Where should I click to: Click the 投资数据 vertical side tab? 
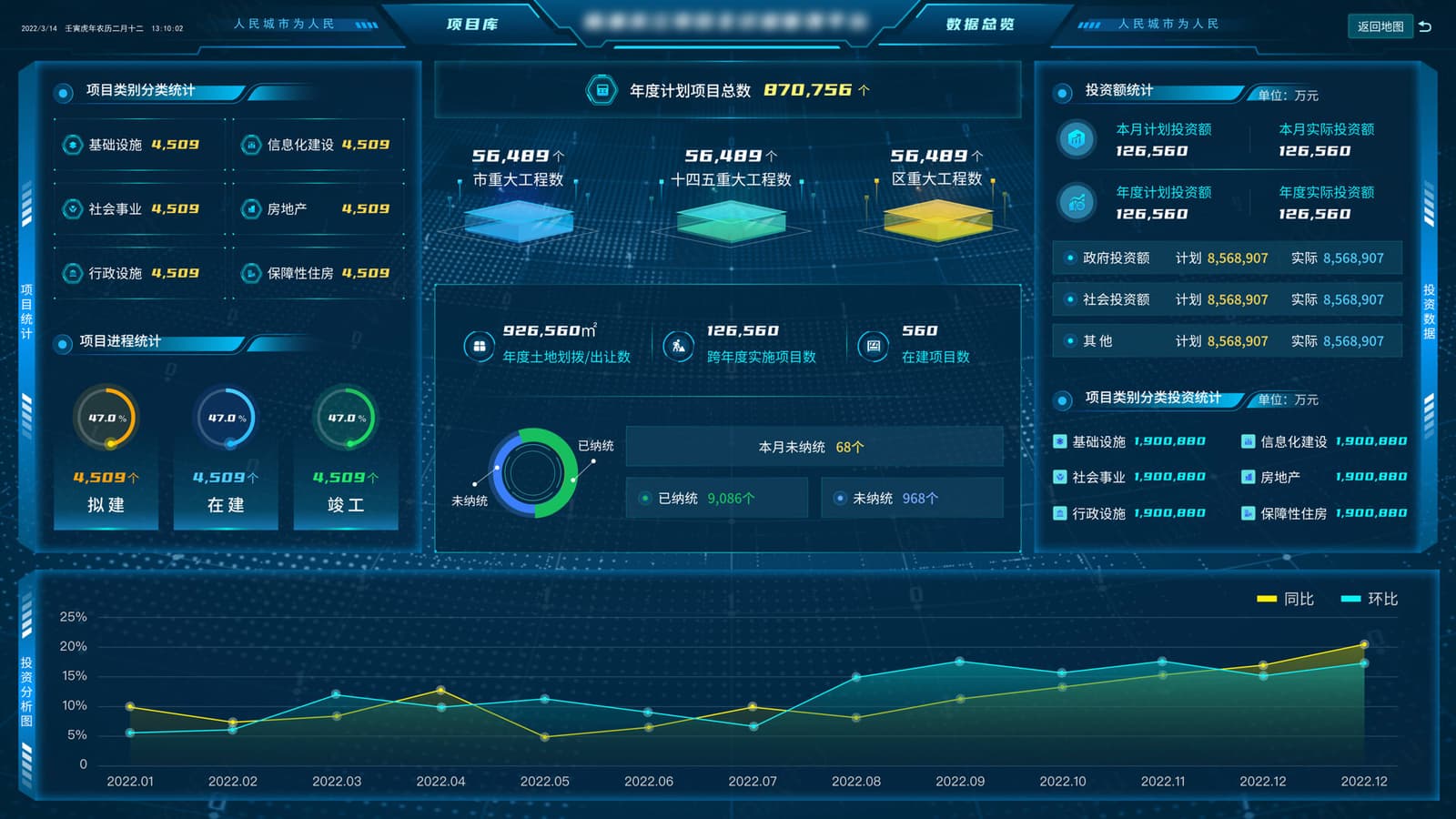coord(1429,311)
